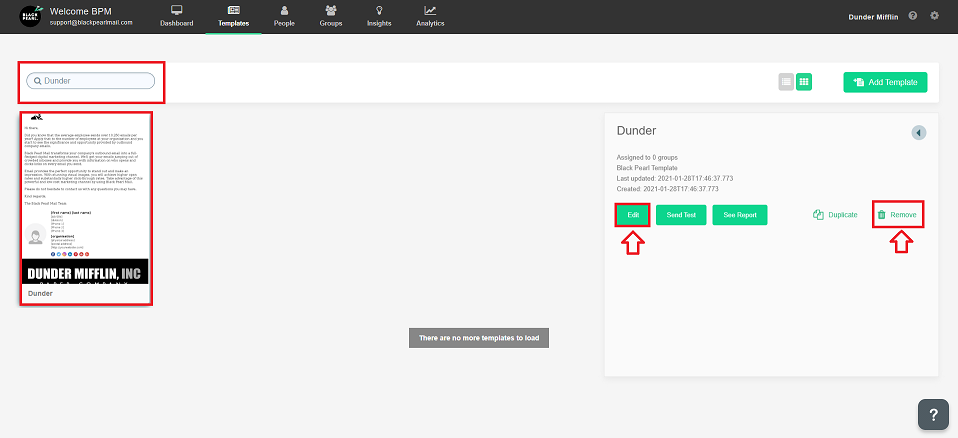Duplicate the Dunder template
This screenshot has width=958, height=438.
(x=835, y=215)
